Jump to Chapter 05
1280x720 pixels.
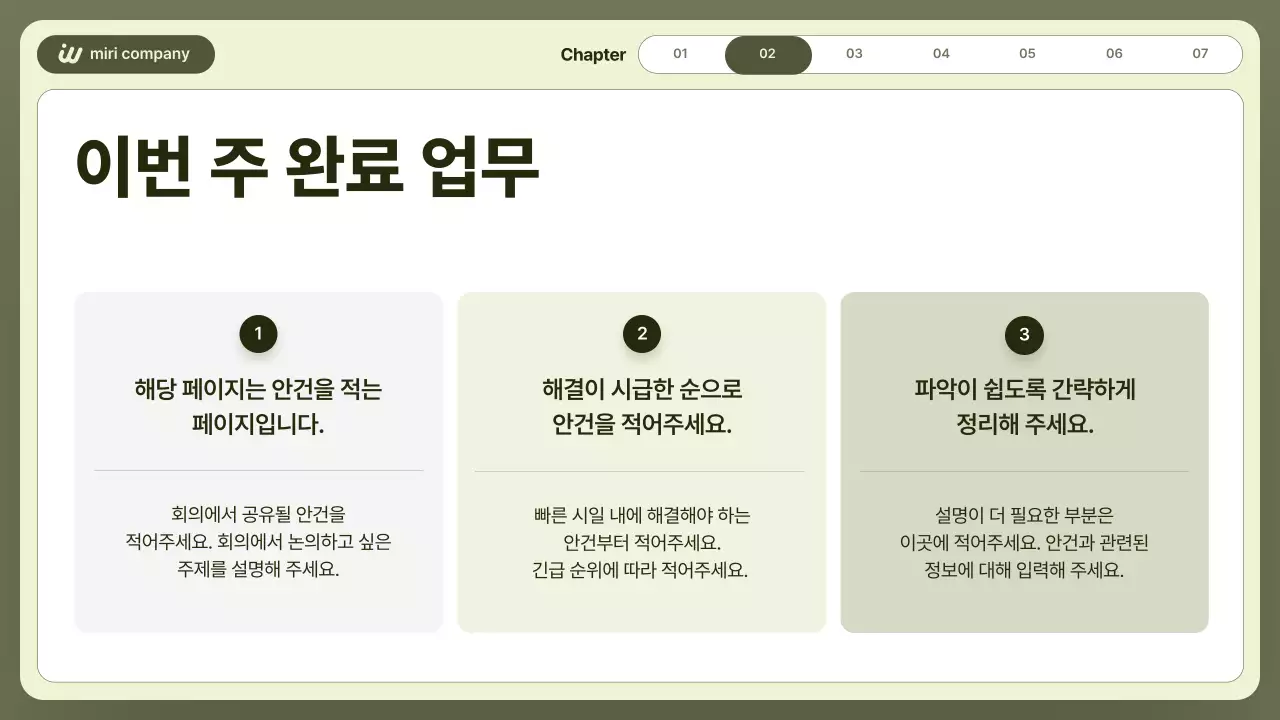coord(1027,54)
